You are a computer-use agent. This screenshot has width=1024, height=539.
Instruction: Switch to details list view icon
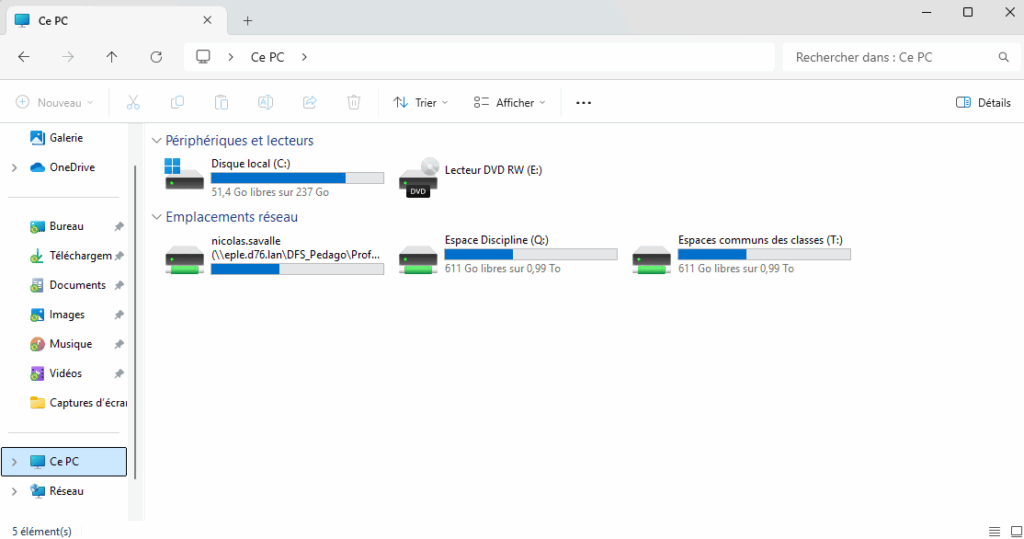click(x=994, y=531)
